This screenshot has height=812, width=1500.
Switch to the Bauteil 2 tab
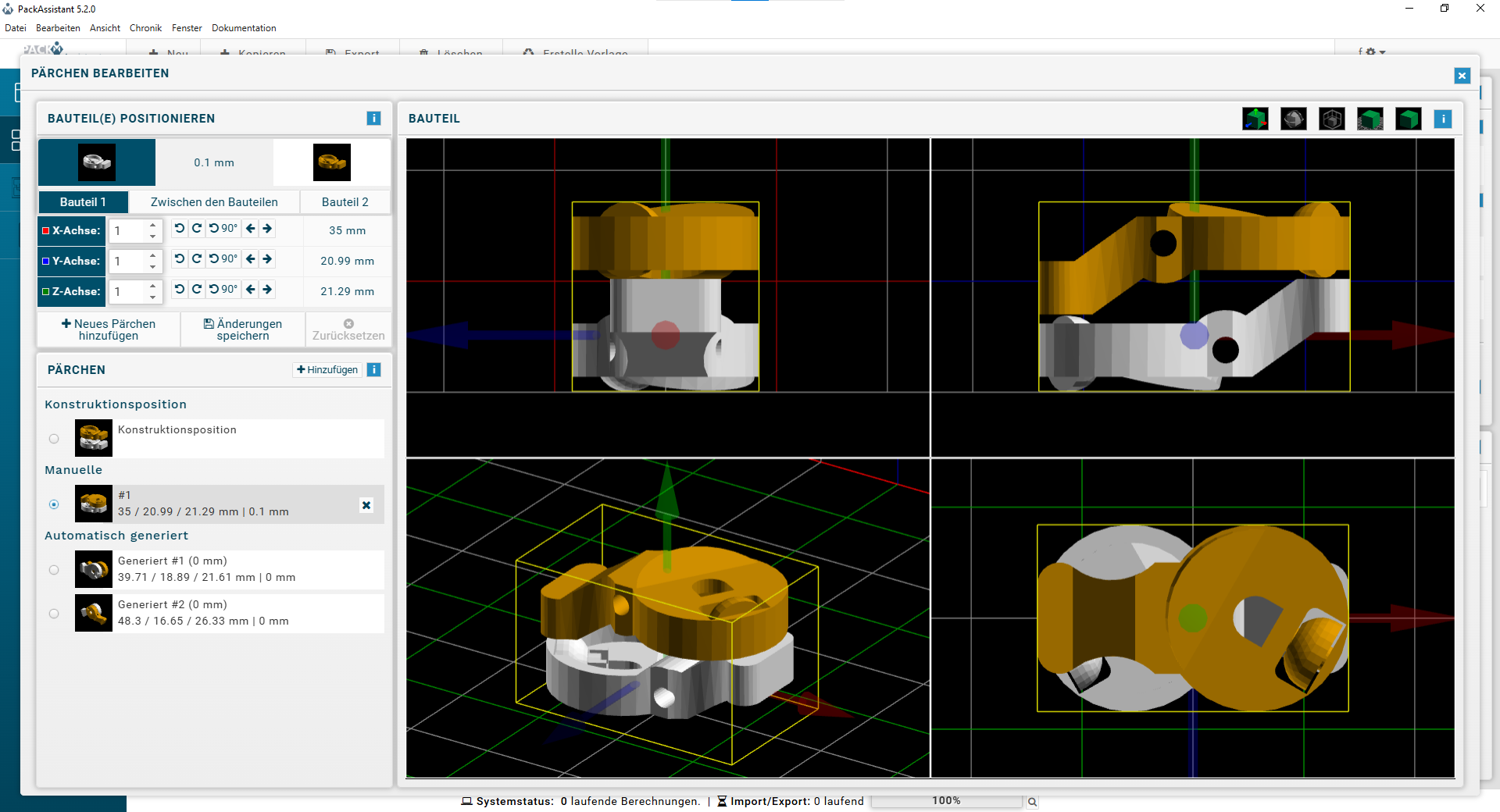345,202
